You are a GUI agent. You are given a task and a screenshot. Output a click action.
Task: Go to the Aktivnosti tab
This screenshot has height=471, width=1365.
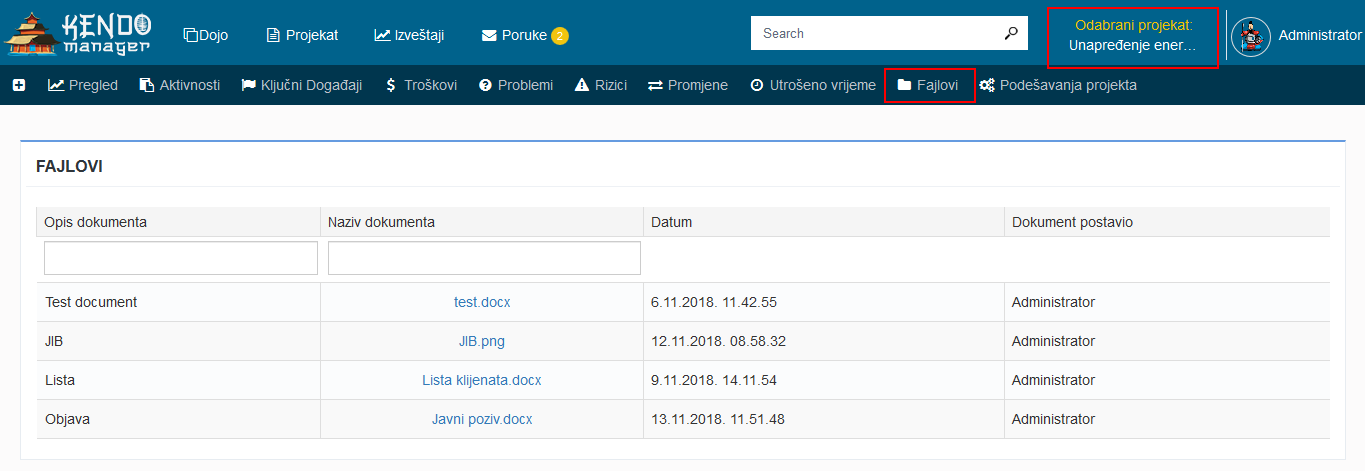(180, 86)
